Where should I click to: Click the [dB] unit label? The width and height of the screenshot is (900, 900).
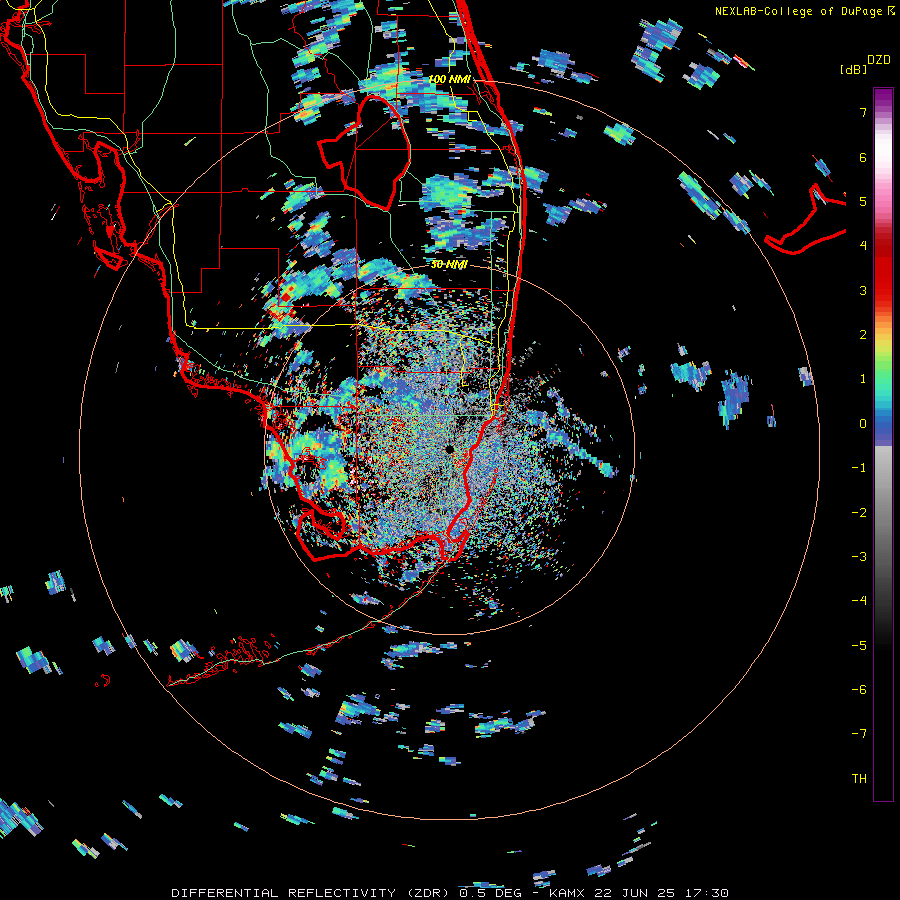[853, 69]
